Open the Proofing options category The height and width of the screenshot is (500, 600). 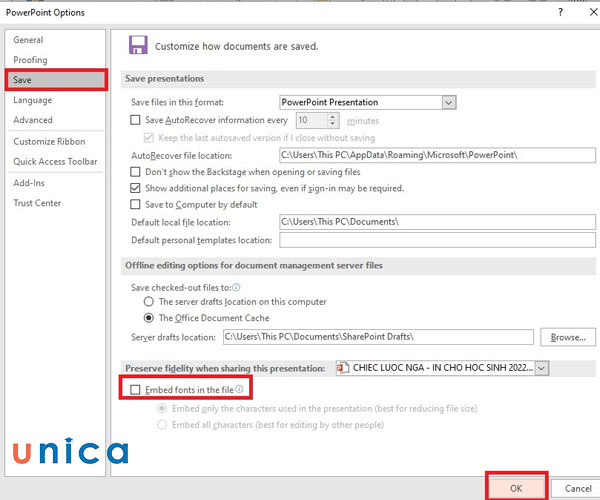click(x=30, y=60)
